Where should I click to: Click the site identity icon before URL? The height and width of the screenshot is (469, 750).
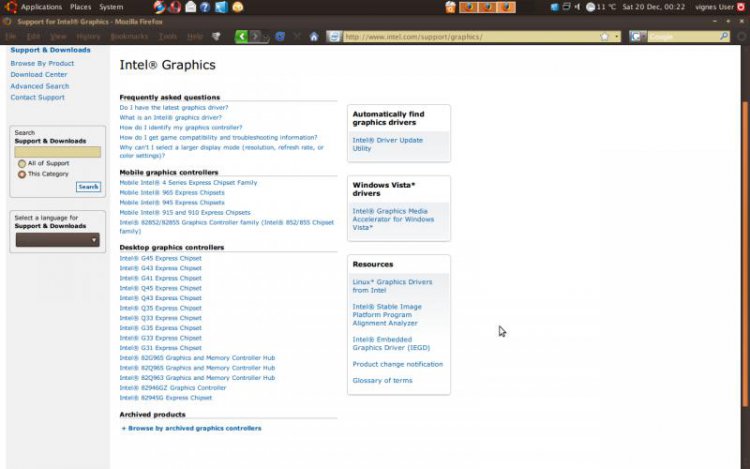pyautogui.click(x=334, y=36)
